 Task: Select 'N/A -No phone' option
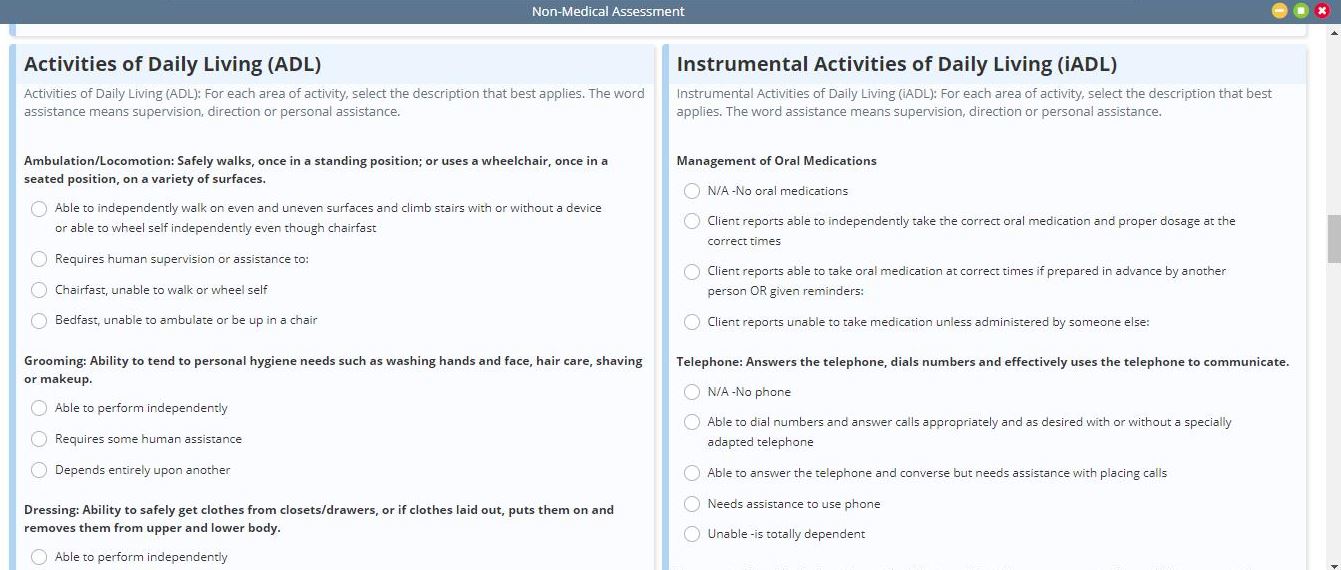point(691,392)
